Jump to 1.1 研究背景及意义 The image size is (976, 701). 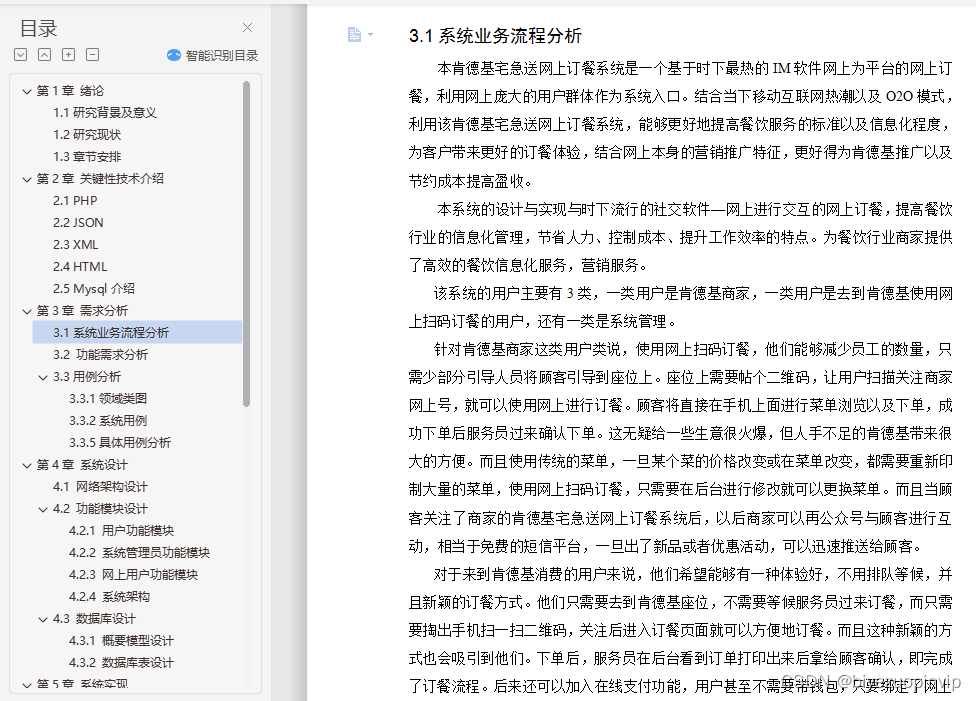(x=105, y=113)
